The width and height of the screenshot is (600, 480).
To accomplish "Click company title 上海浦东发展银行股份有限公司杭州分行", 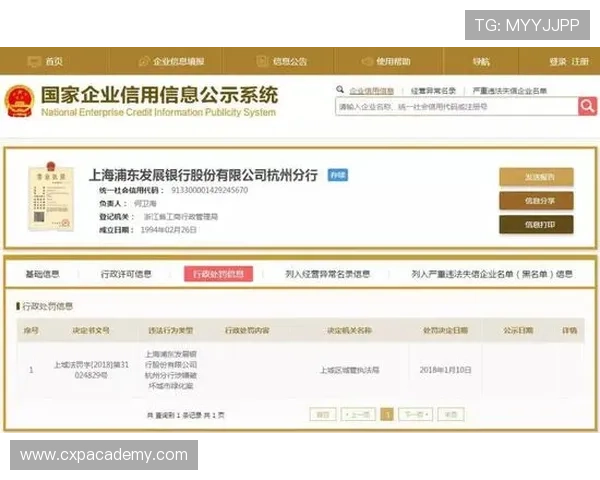I will coord(203,175).
